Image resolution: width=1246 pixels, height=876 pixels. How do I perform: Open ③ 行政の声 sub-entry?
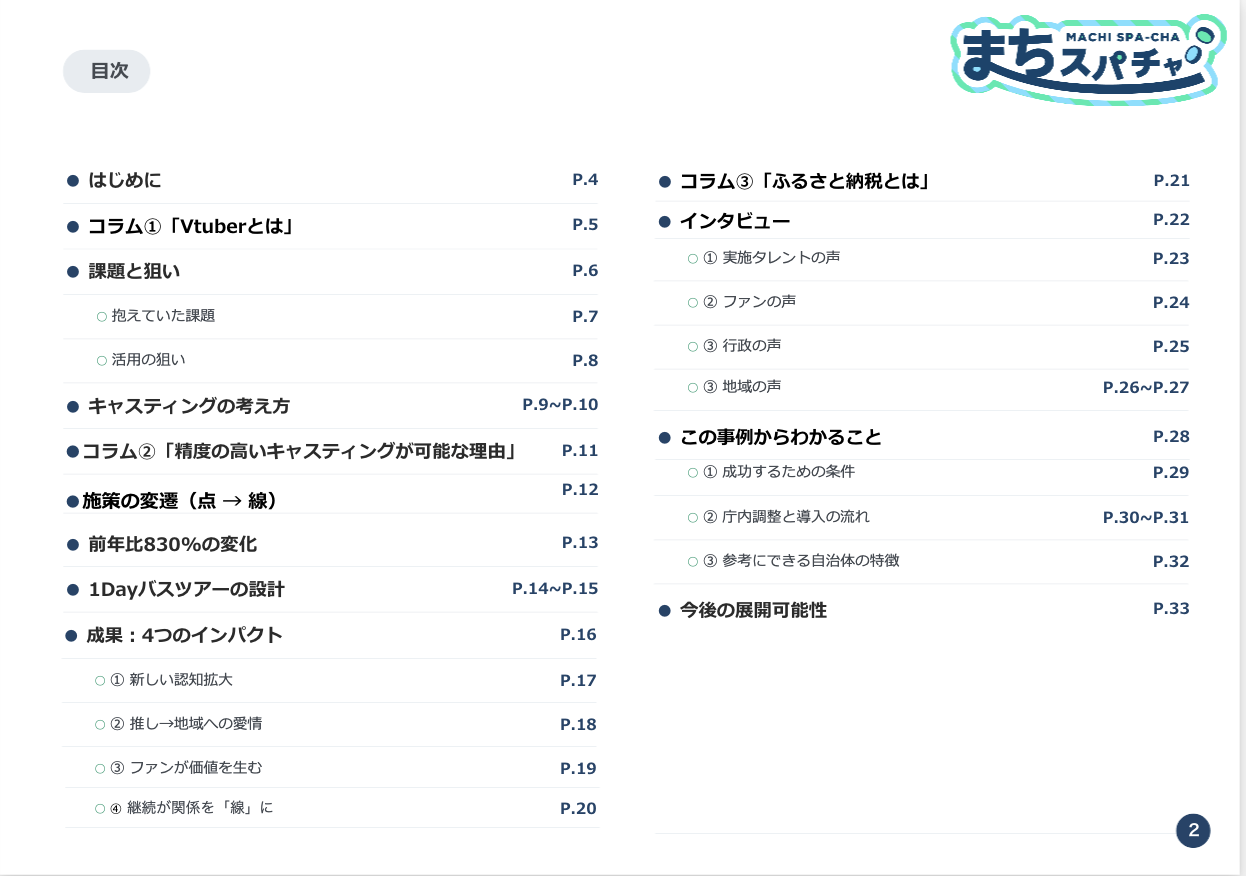click(x=742, y=346)
